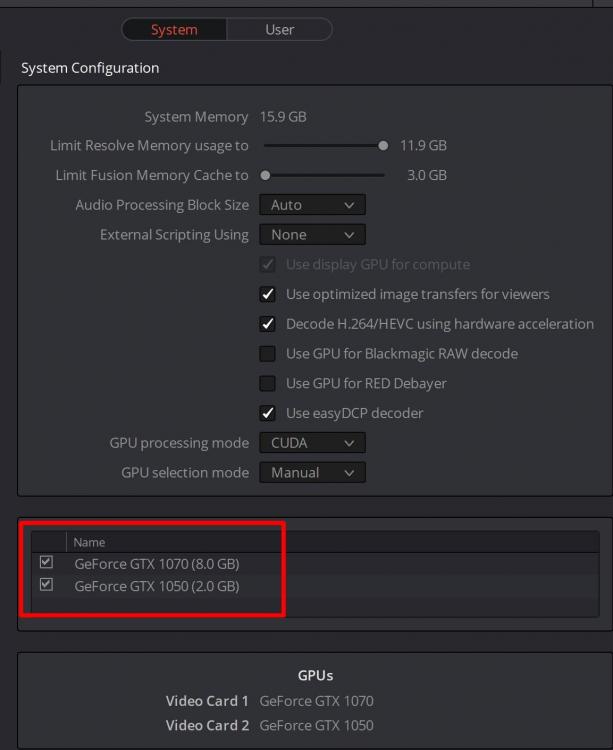The image size is (613, 750).
Task: Uncheck the GeForce GTX 1070 GPU
Action: click(46, 563)
